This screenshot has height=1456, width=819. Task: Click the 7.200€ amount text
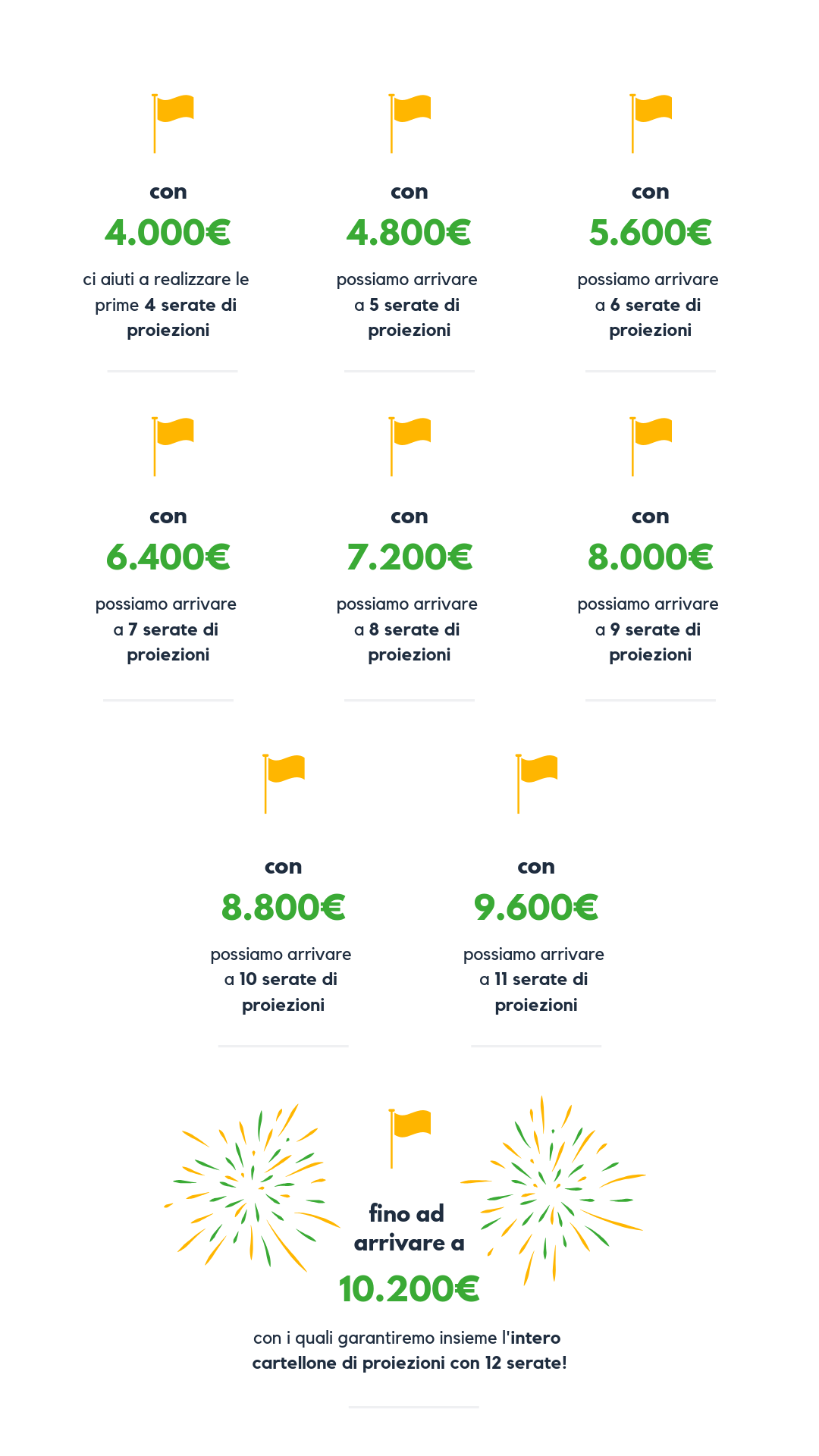(x=409, y=557)
